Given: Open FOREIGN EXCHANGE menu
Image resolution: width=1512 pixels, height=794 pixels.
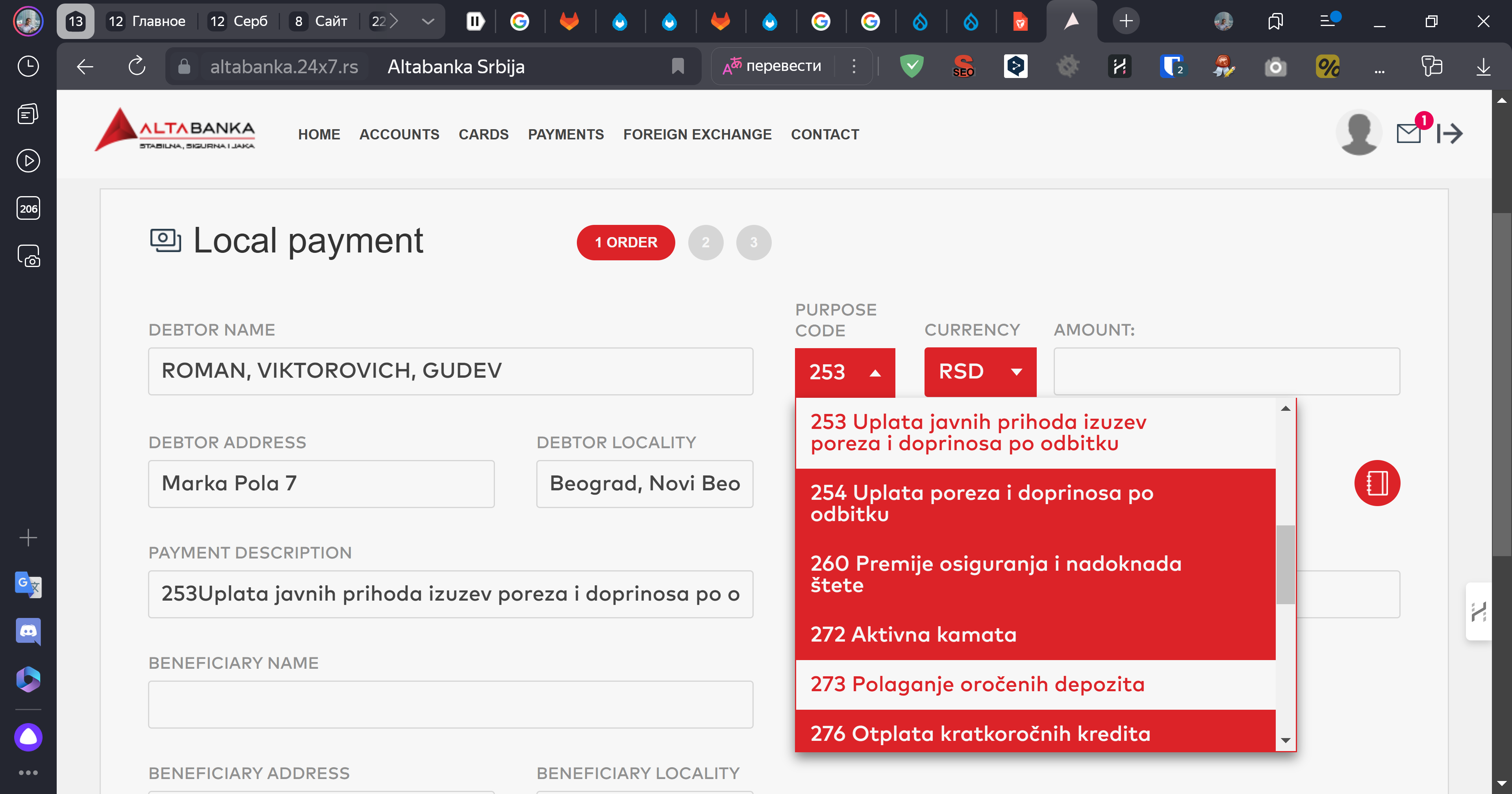Looking at the screenshot, I should click(697, 134).
